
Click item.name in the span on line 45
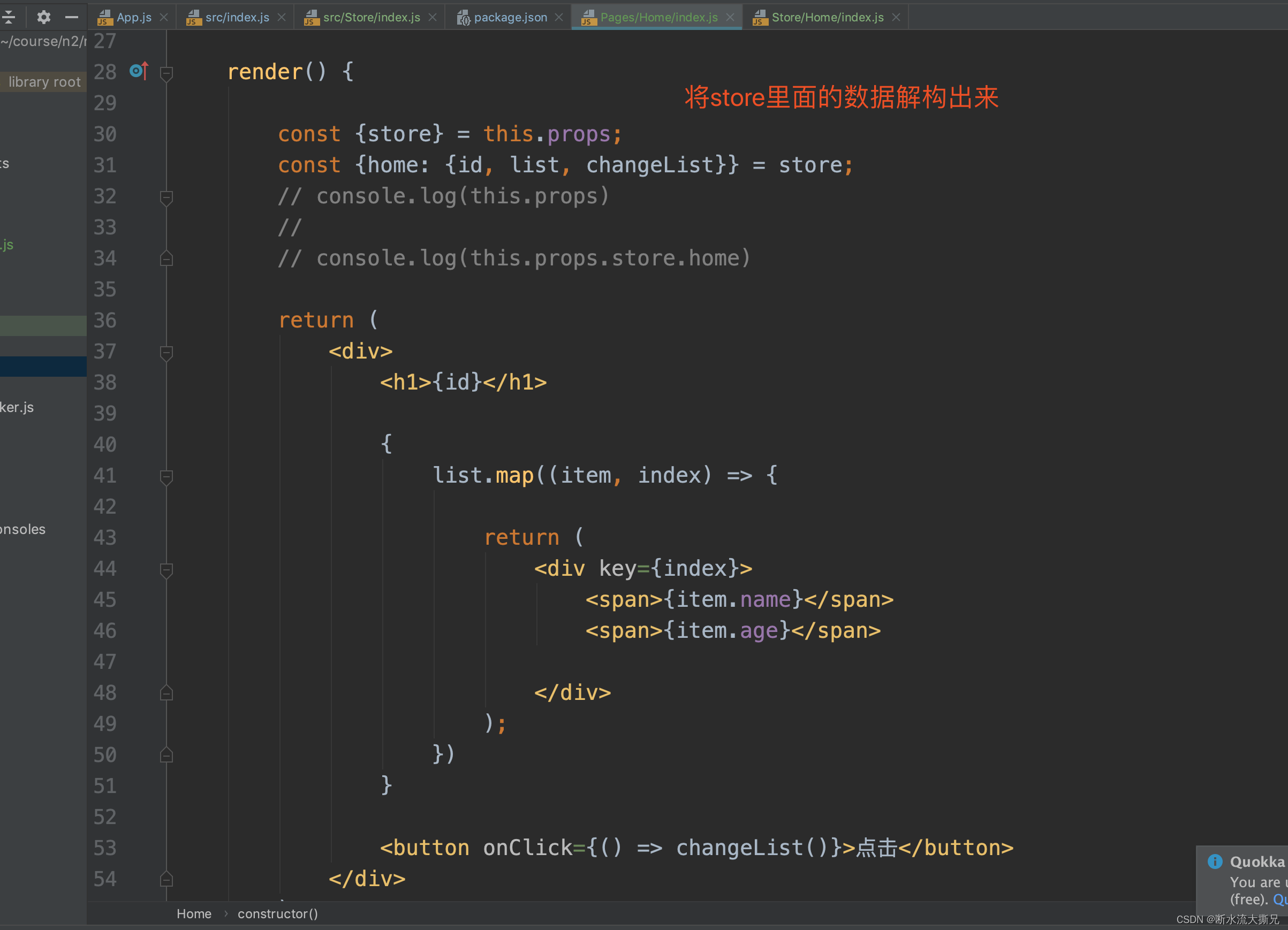[x=734, y=599]
